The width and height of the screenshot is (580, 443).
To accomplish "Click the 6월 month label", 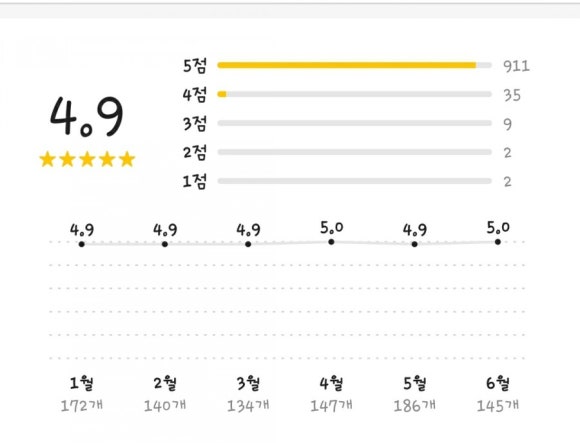I will point(498,383).
